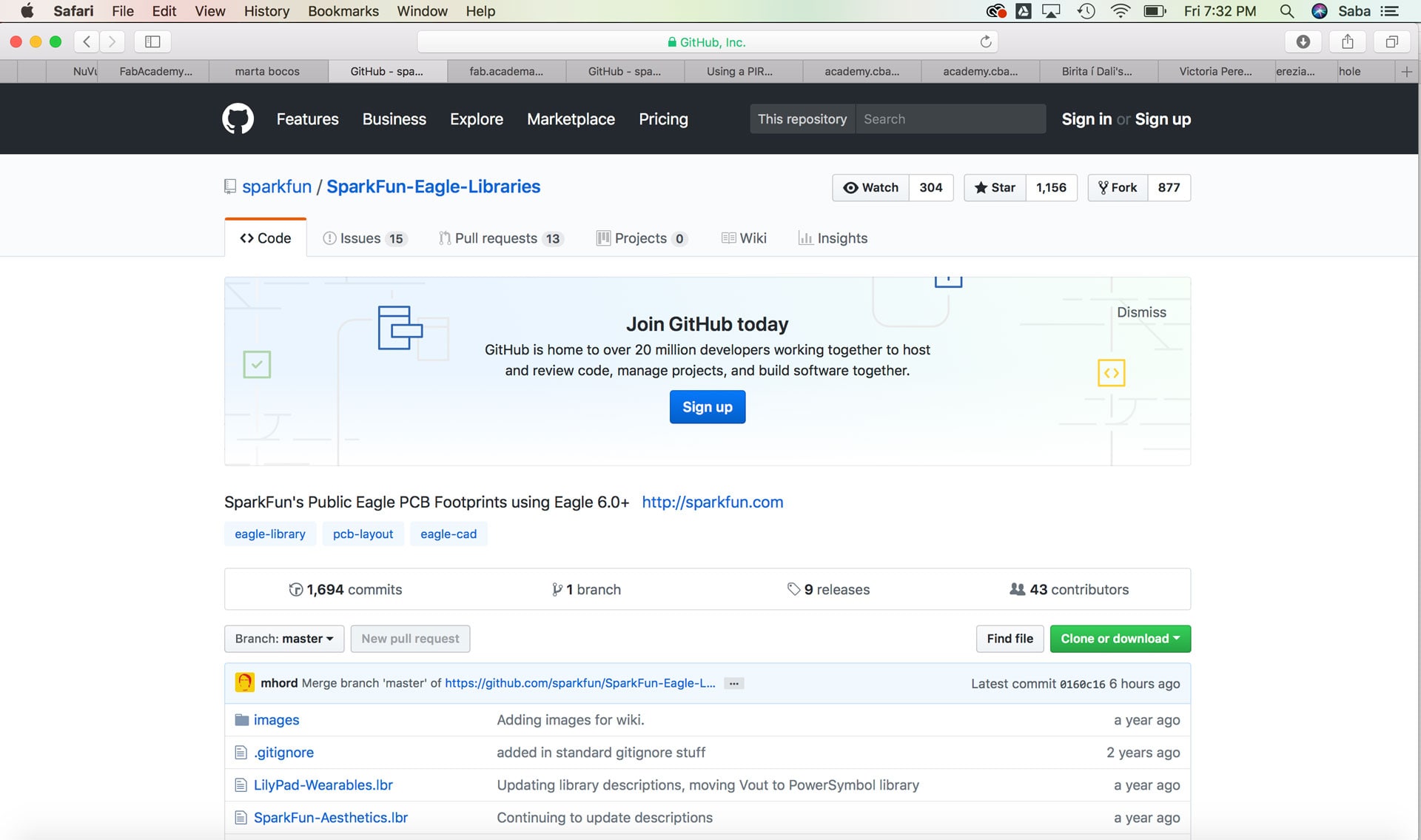
Task: View the 877 forks count
Action: 1169,187
